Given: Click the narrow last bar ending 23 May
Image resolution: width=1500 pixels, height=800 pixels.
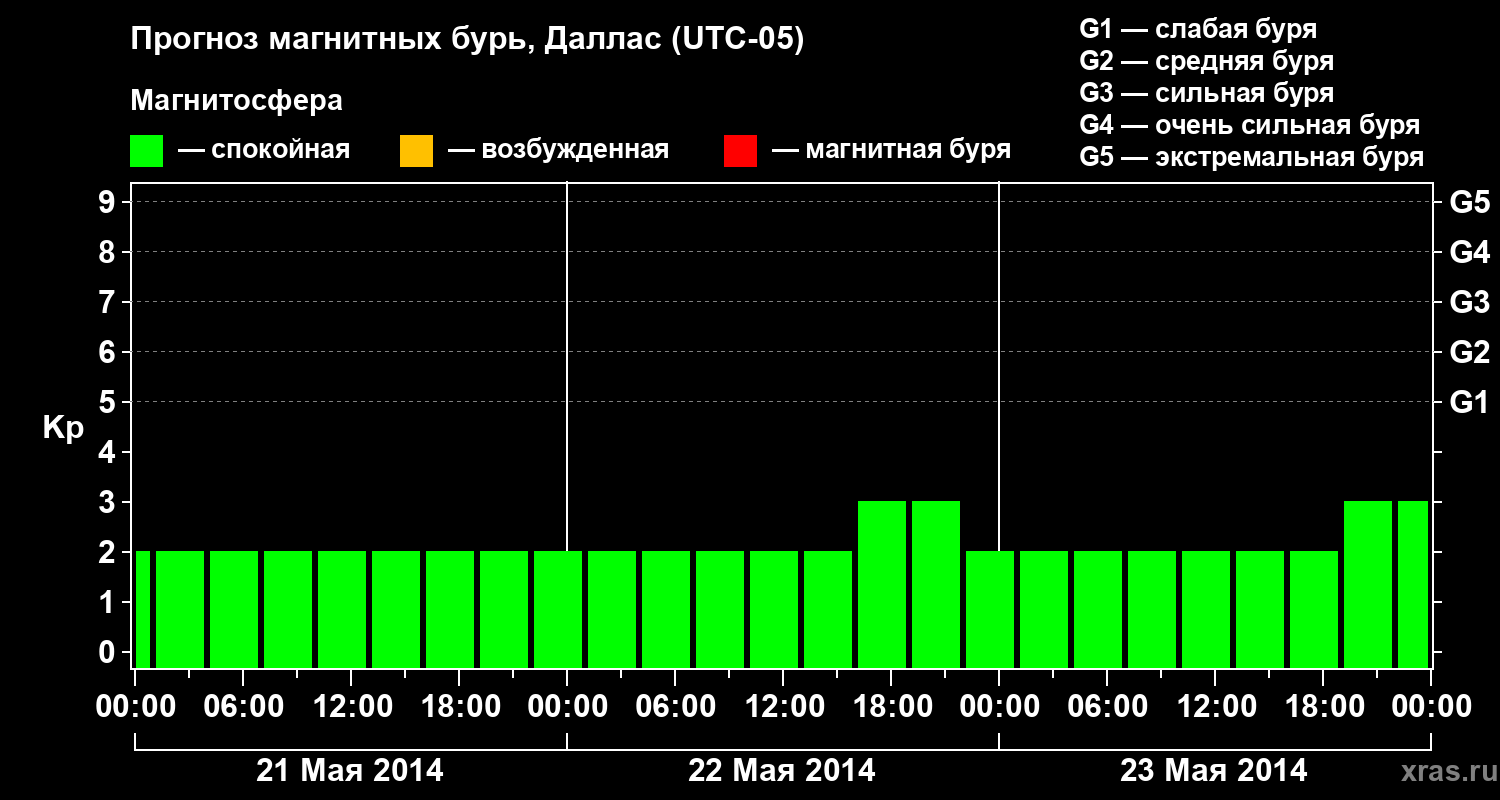Looking at the screenshot, I should (1413, 584).
